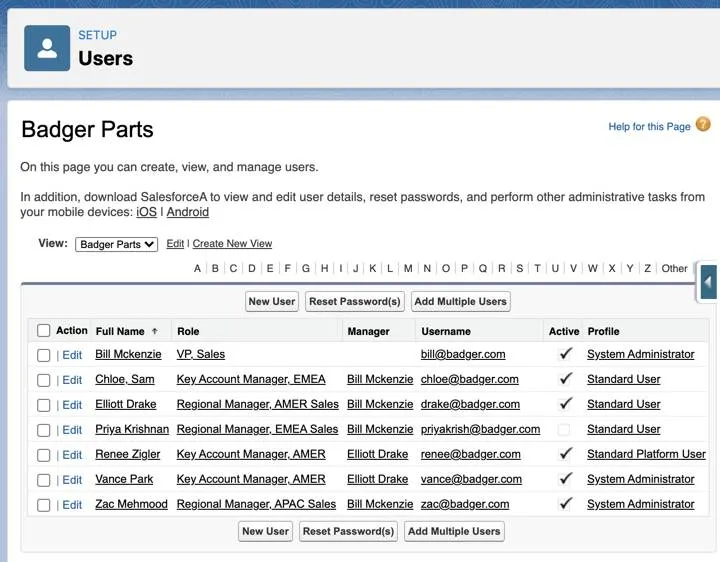Viewport: 720px width, 562px height.
Task: Sort by the Role column header
Action: coord(188,331)
